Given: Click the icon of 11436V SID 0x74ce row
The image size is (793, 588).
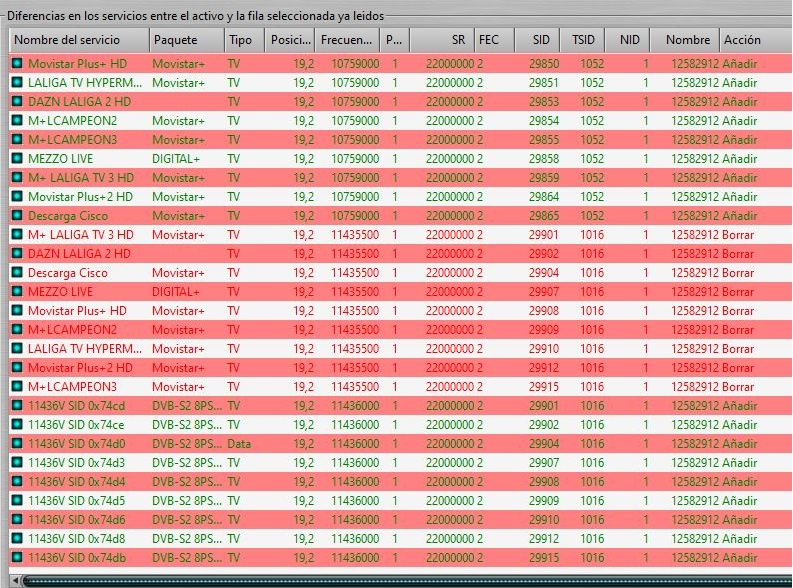Looking at the screenshot, I should [17, 424].
